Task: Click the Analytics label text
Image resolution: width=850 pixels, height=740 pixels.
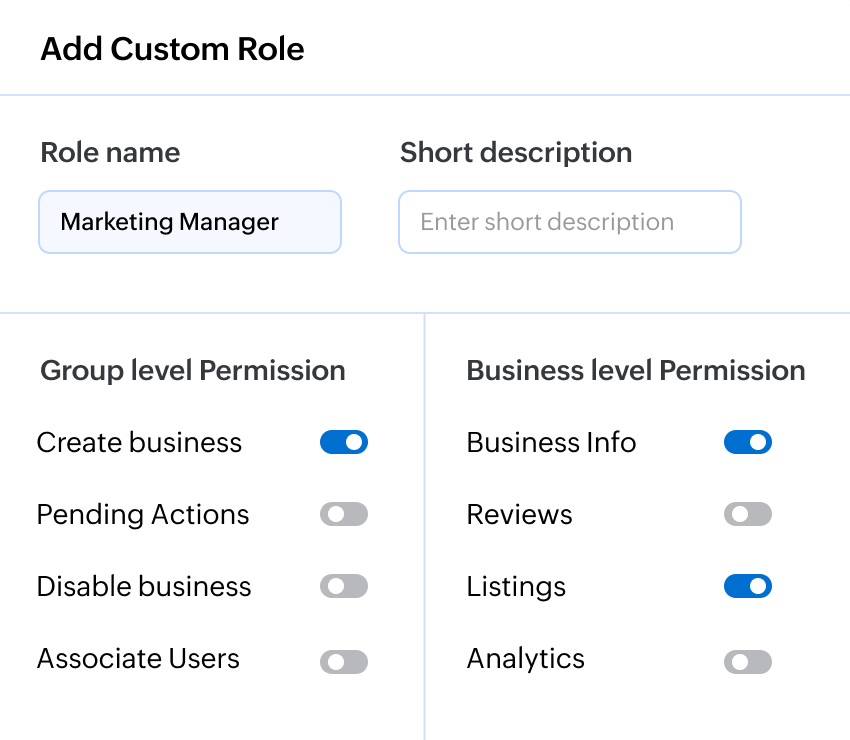Action: click(525, 659)
